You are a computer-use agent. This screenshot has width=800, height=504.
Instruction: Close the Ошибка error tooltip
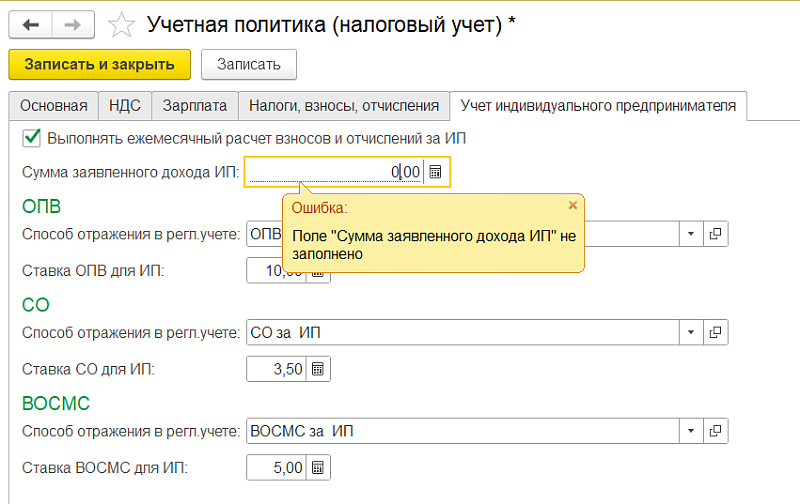(572, 205)
